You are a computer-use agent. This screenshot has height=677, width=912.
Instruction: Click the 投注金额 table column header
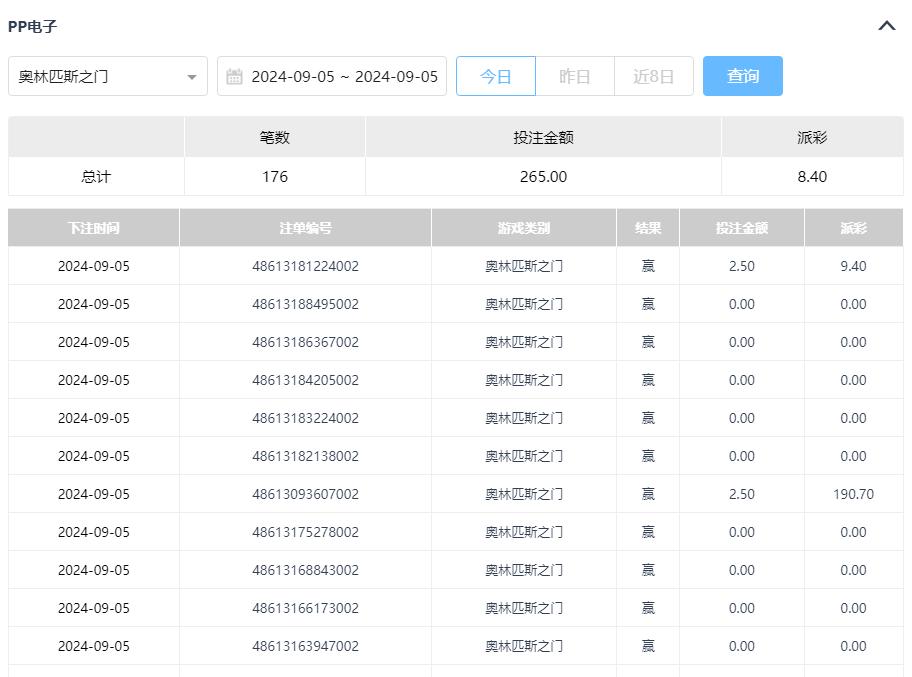(x=742, y=228)
